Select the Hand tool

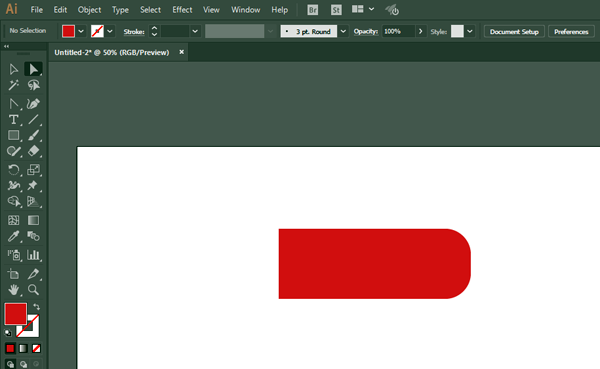tap(13, 290)
